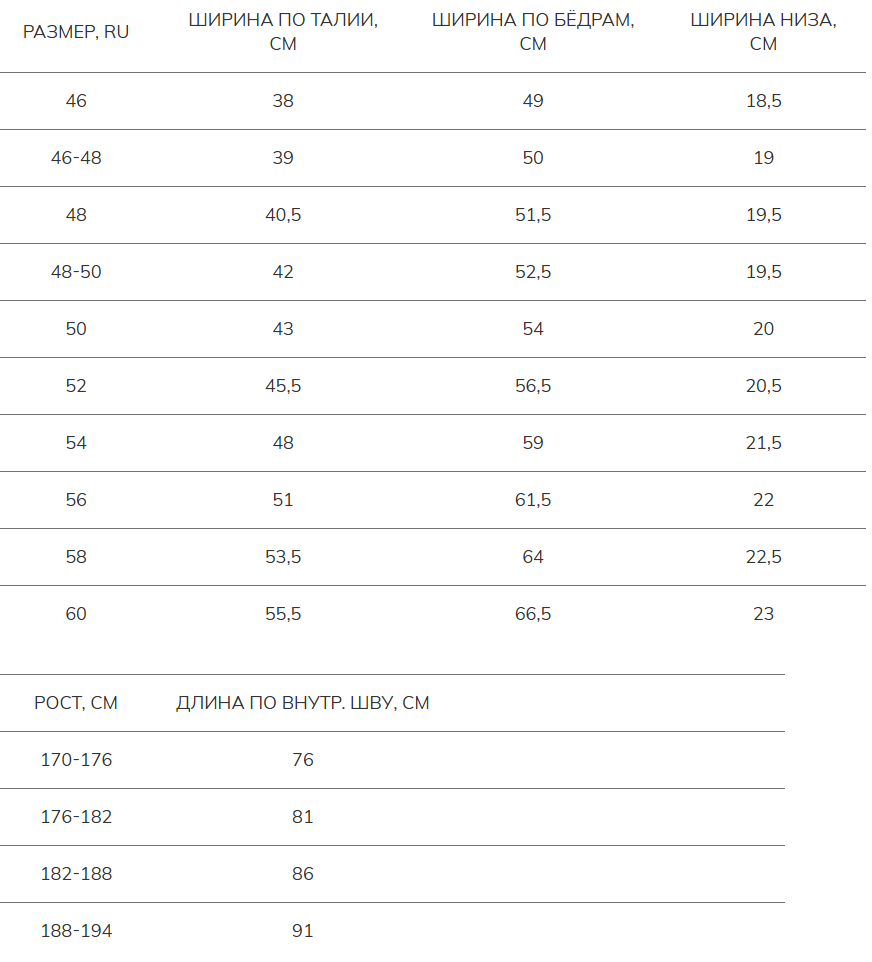This screenshot has height=962, width=872.
Task: Select height range 182-188
Action: point(76,874)
